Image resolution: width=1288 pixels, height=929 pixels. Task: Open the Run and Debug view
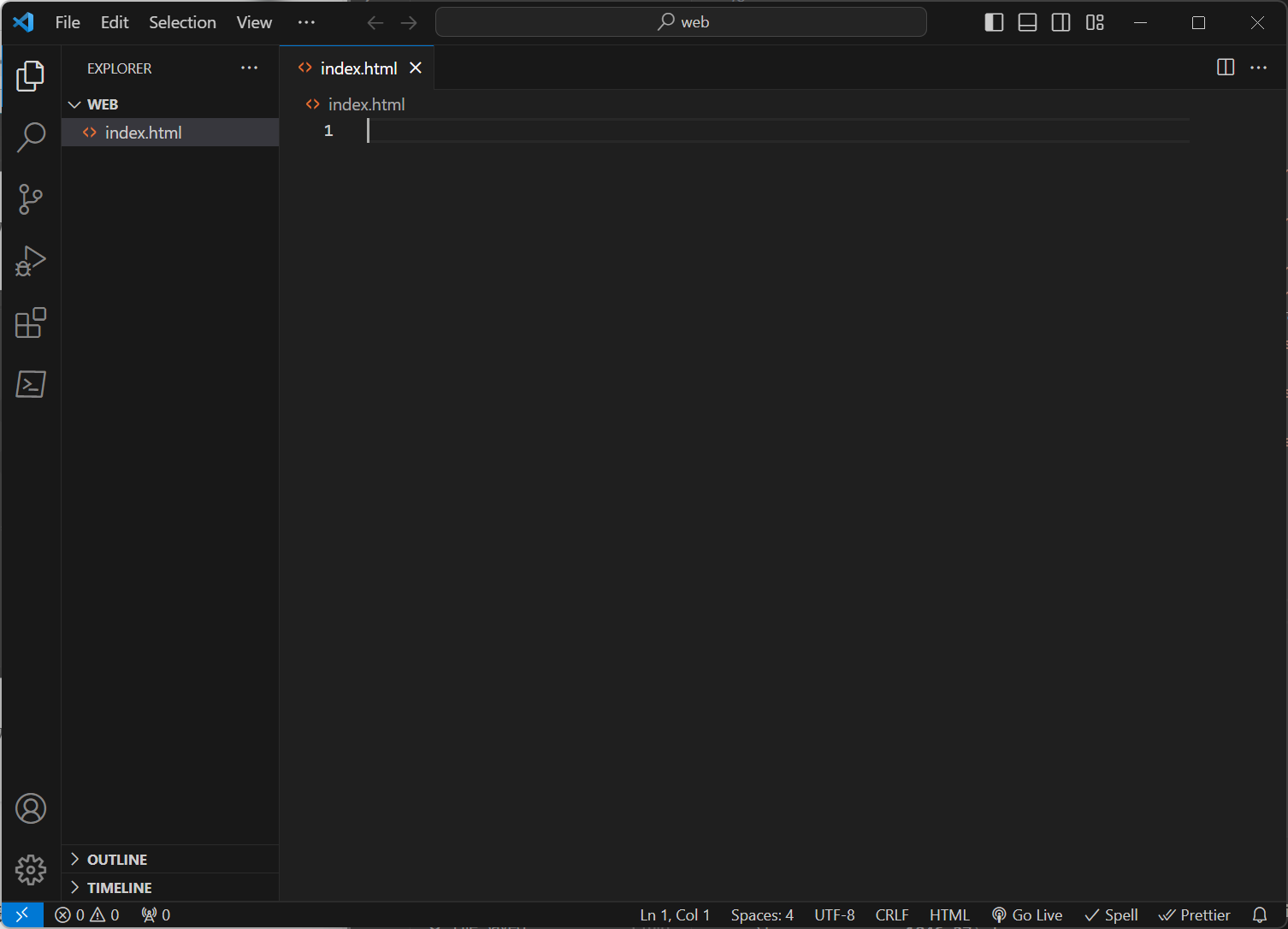coord(31,261)
